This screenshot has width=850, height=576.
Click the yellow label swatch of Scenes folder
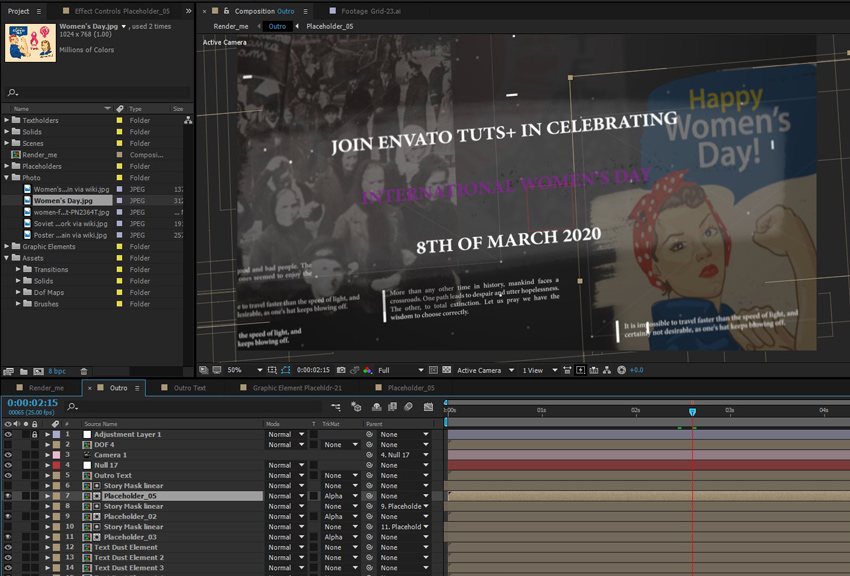[119, 143]
